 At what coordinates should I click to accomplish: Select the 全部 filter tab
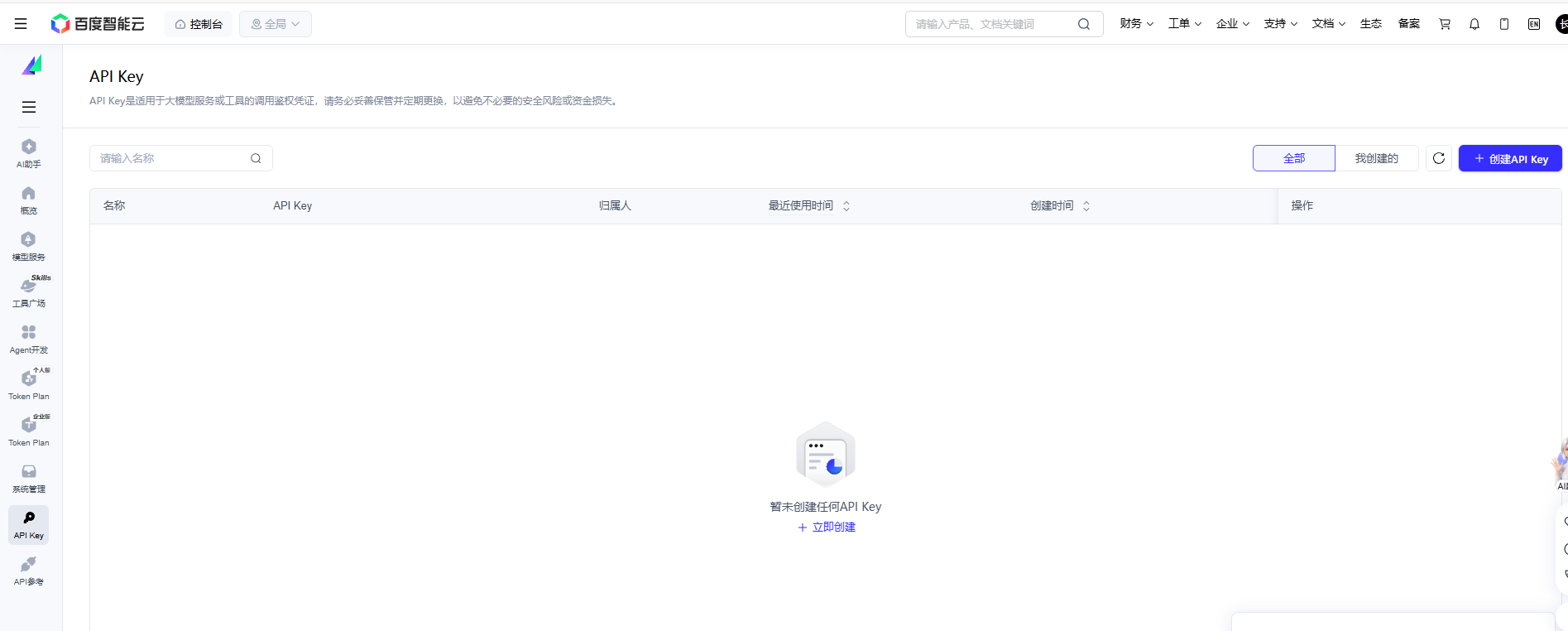coord(1294,158)
